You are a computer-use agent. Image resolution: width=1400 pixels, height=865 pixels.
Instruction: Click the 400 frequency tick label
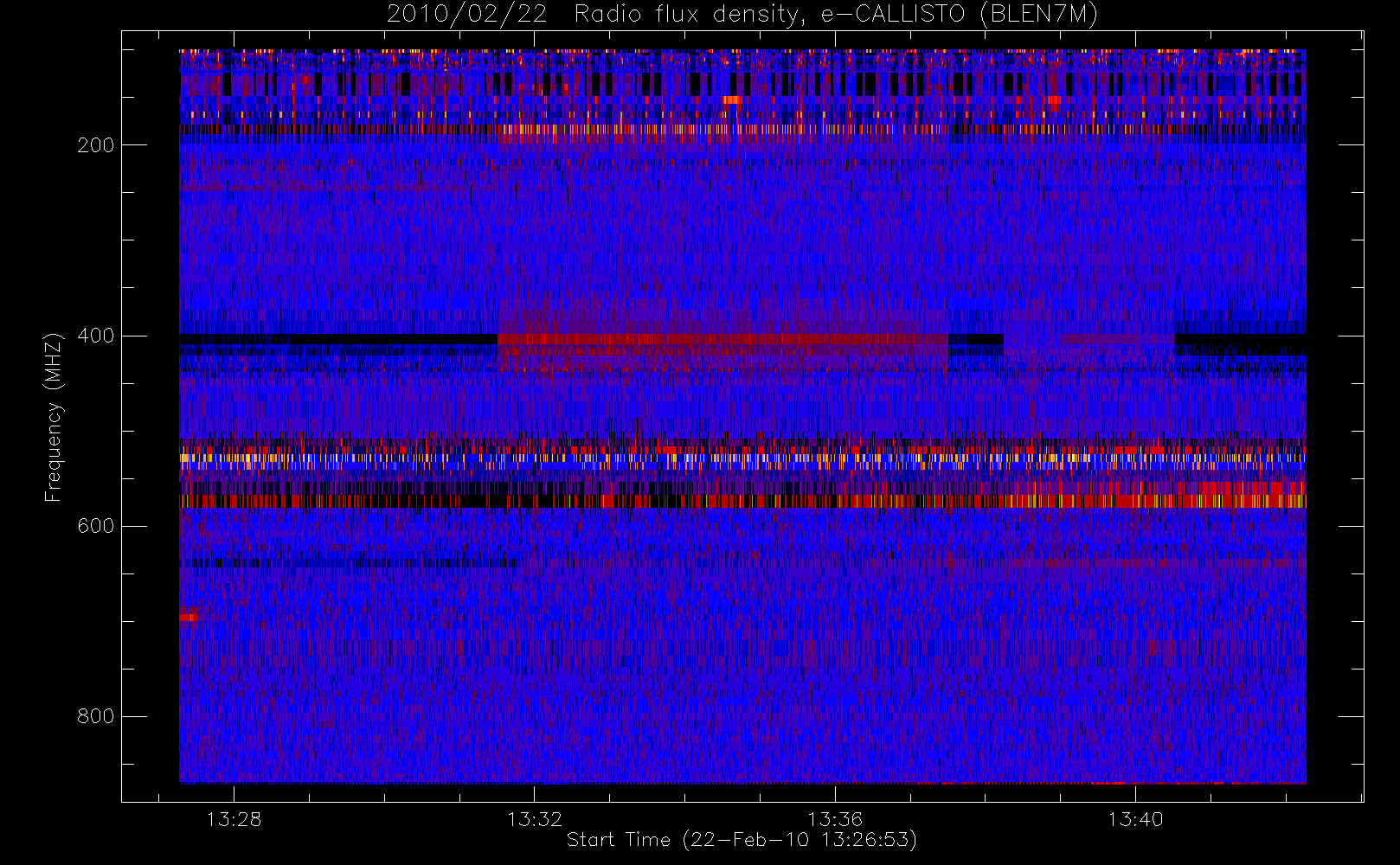(x=96, y=336)
